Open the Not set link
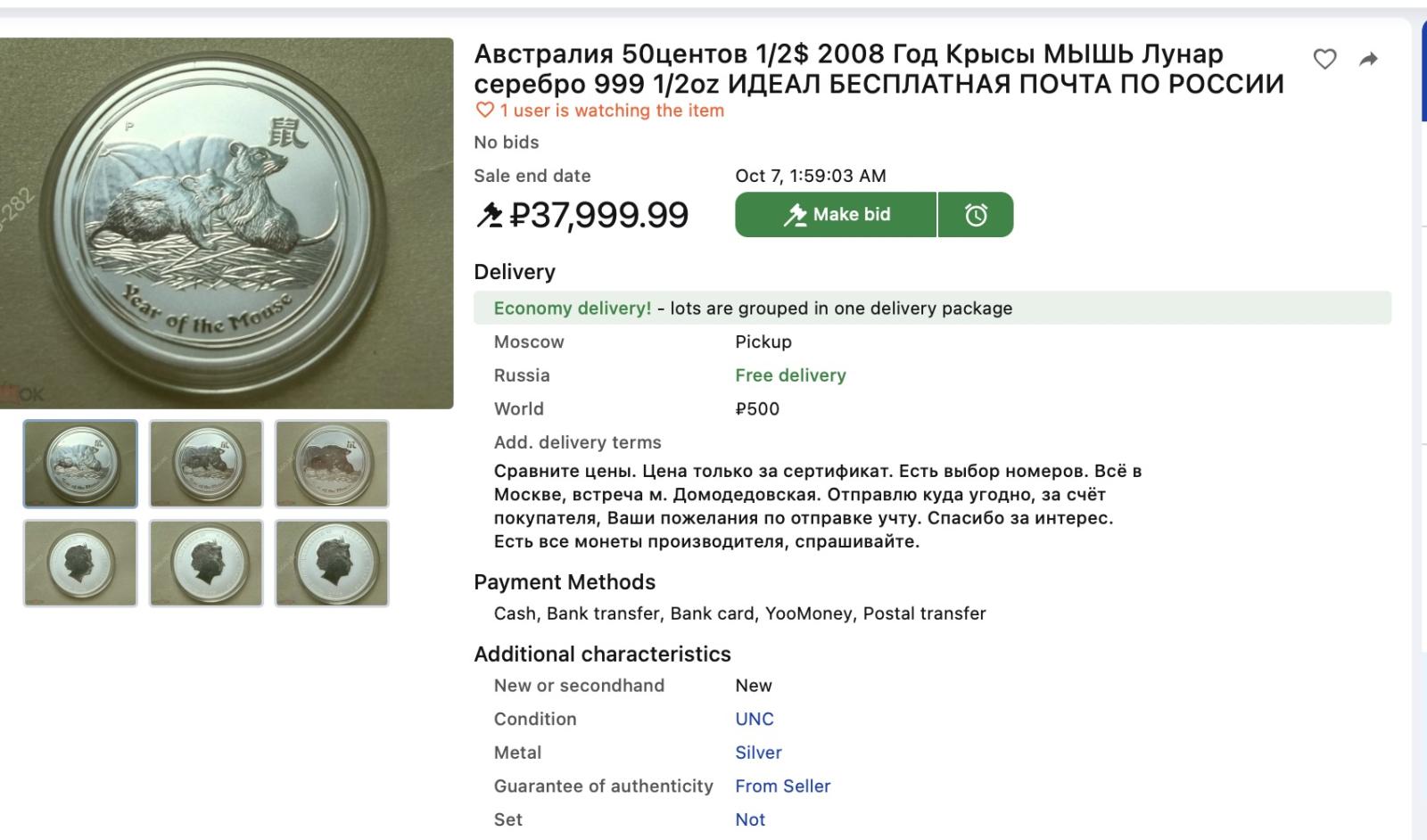The image size is (1427, 840). click(x=750, y=819)
